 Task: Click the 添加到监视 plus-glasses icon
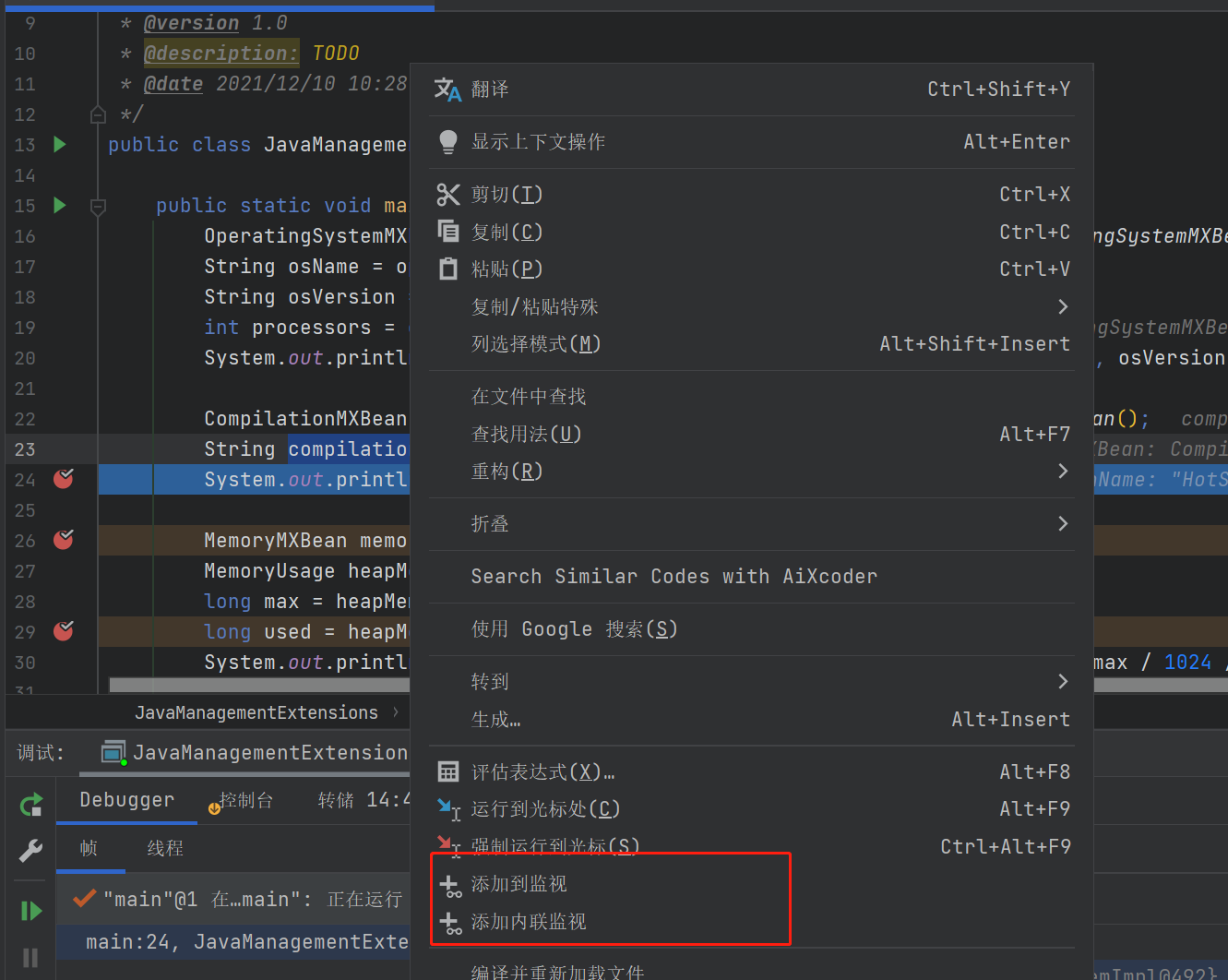[x=450, y=886]
